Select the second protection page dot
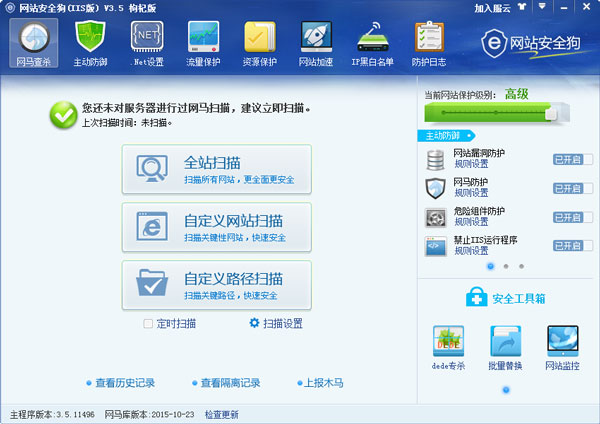600x424 pixels. [x=506, y=266]
